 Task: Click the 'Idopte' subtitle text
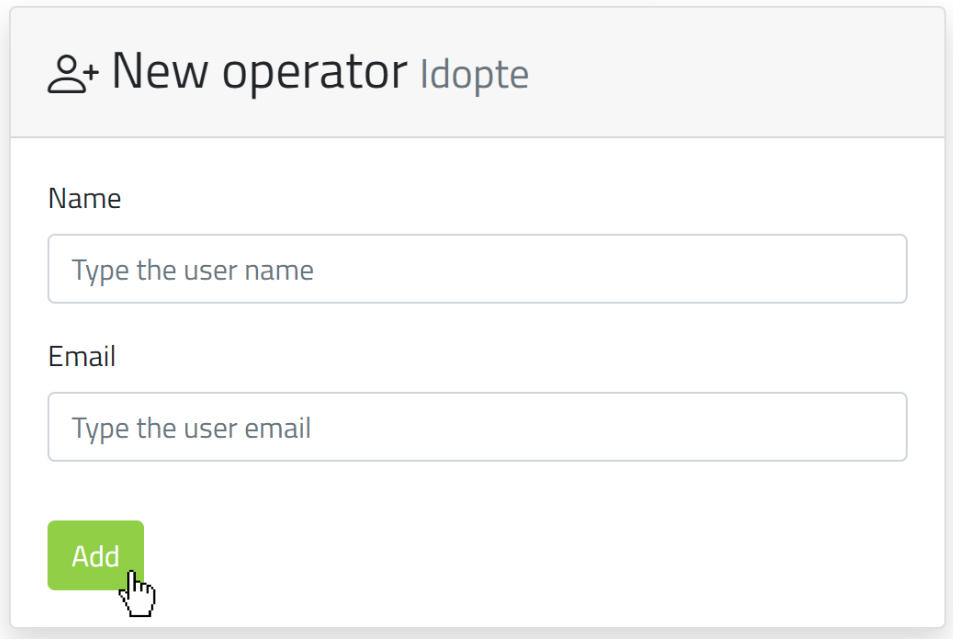tap(474, 75)
